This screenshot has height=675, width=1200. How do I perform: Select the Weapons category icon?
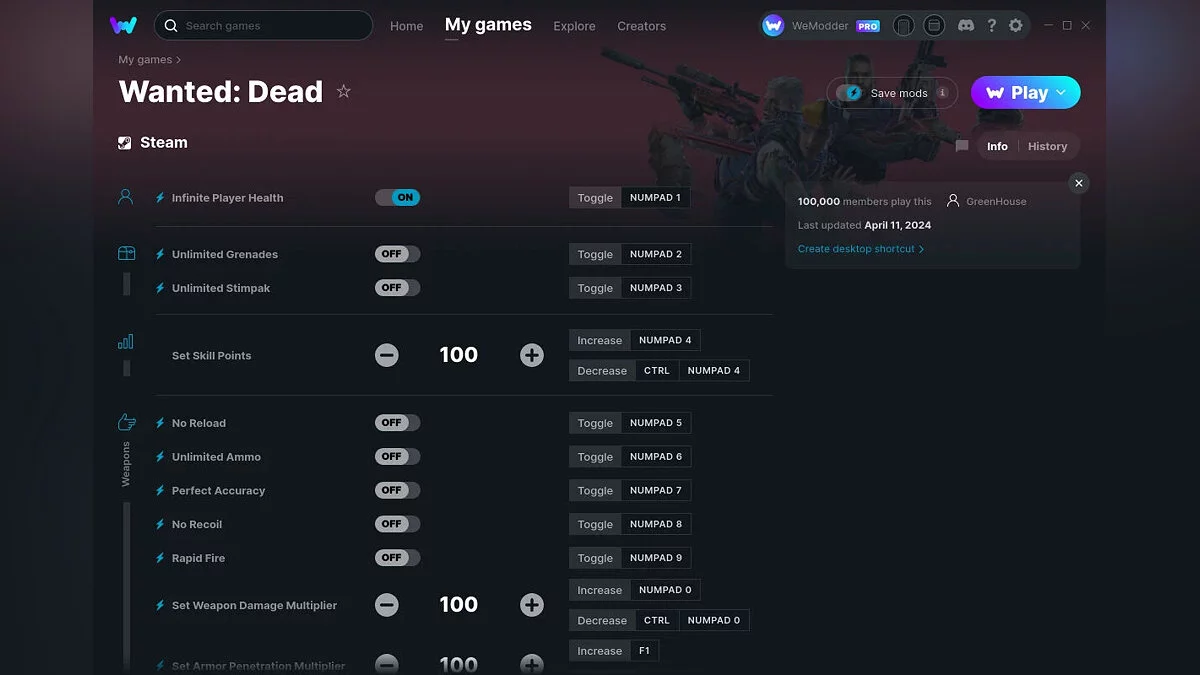pyautogui.click(x=126, y=422)
